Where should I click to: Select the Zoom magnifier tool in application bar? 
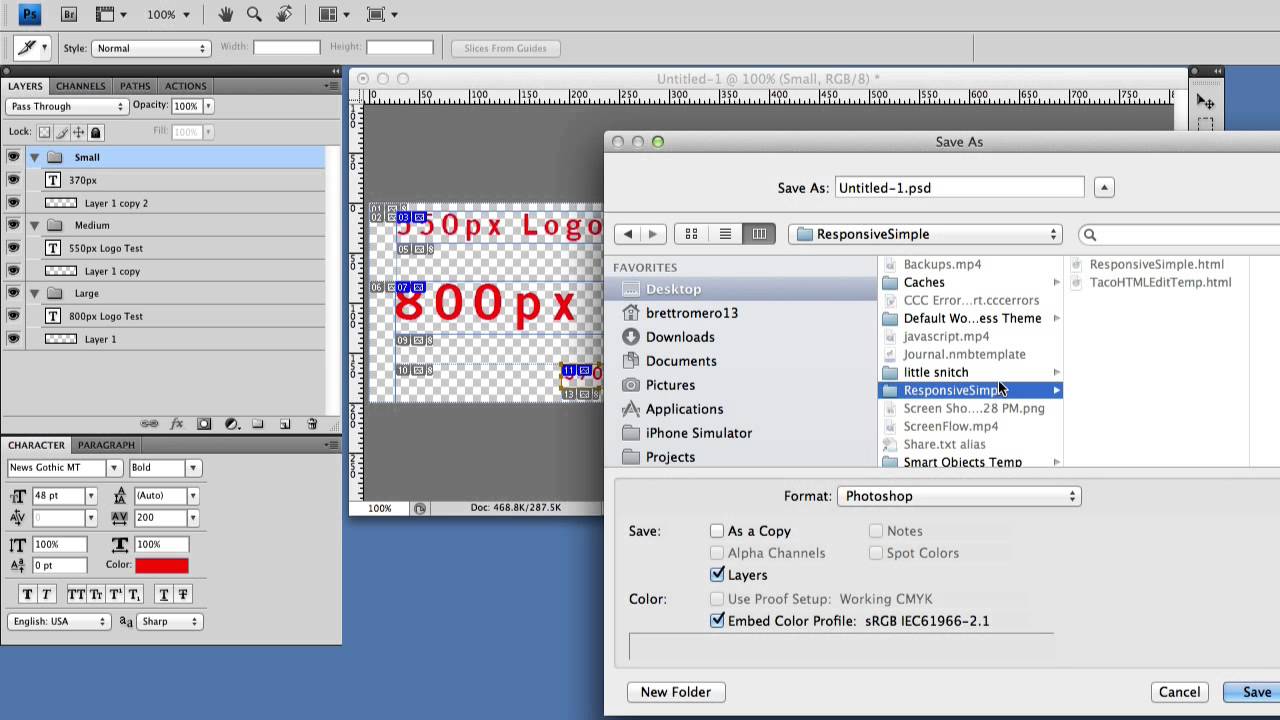click(254, 14)
